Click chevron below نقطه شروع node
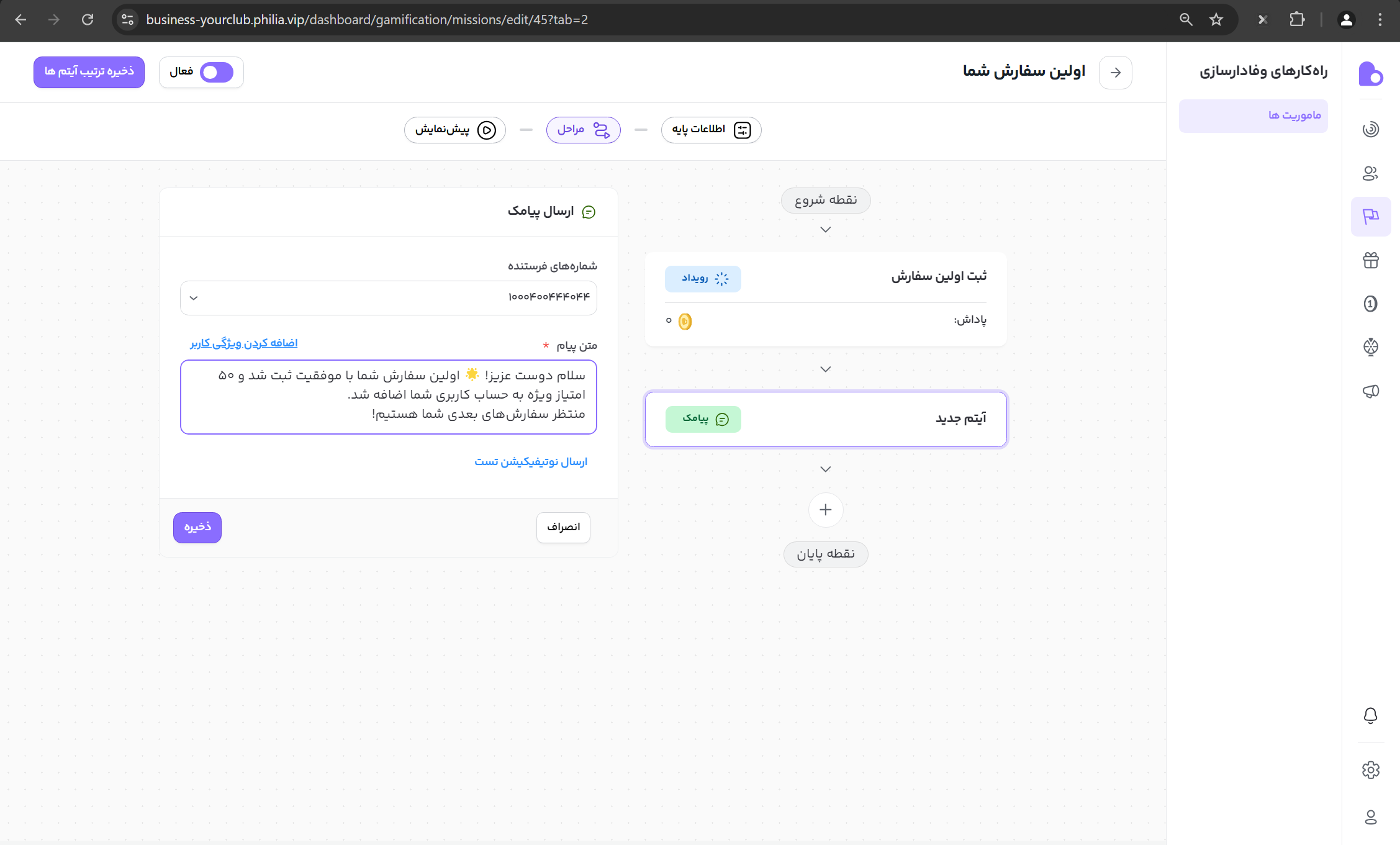Image resolution: width=1400 pixels, height=845 pixels. click(825, 230)
